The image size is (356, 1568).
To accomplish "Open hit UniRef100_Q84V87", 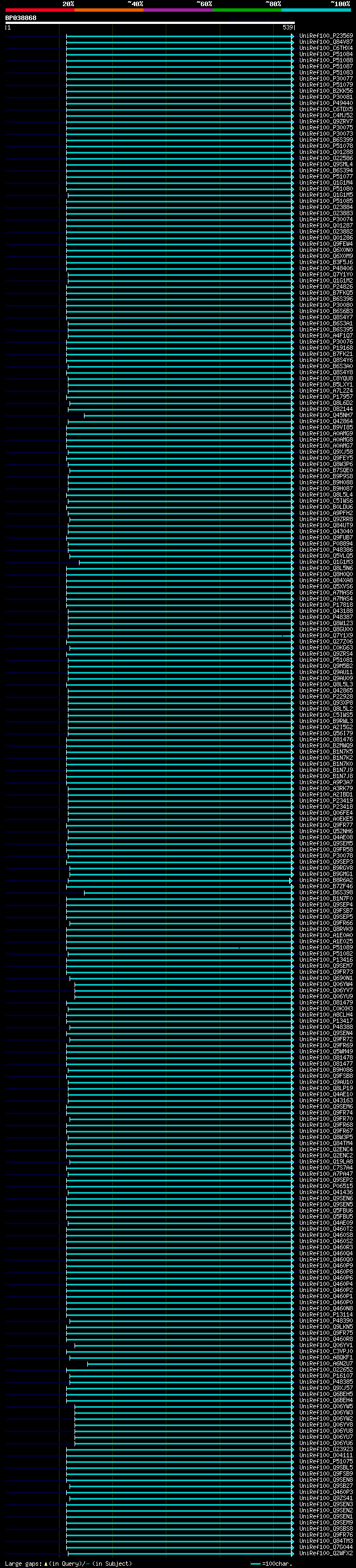I will click(x=326, y=42).
